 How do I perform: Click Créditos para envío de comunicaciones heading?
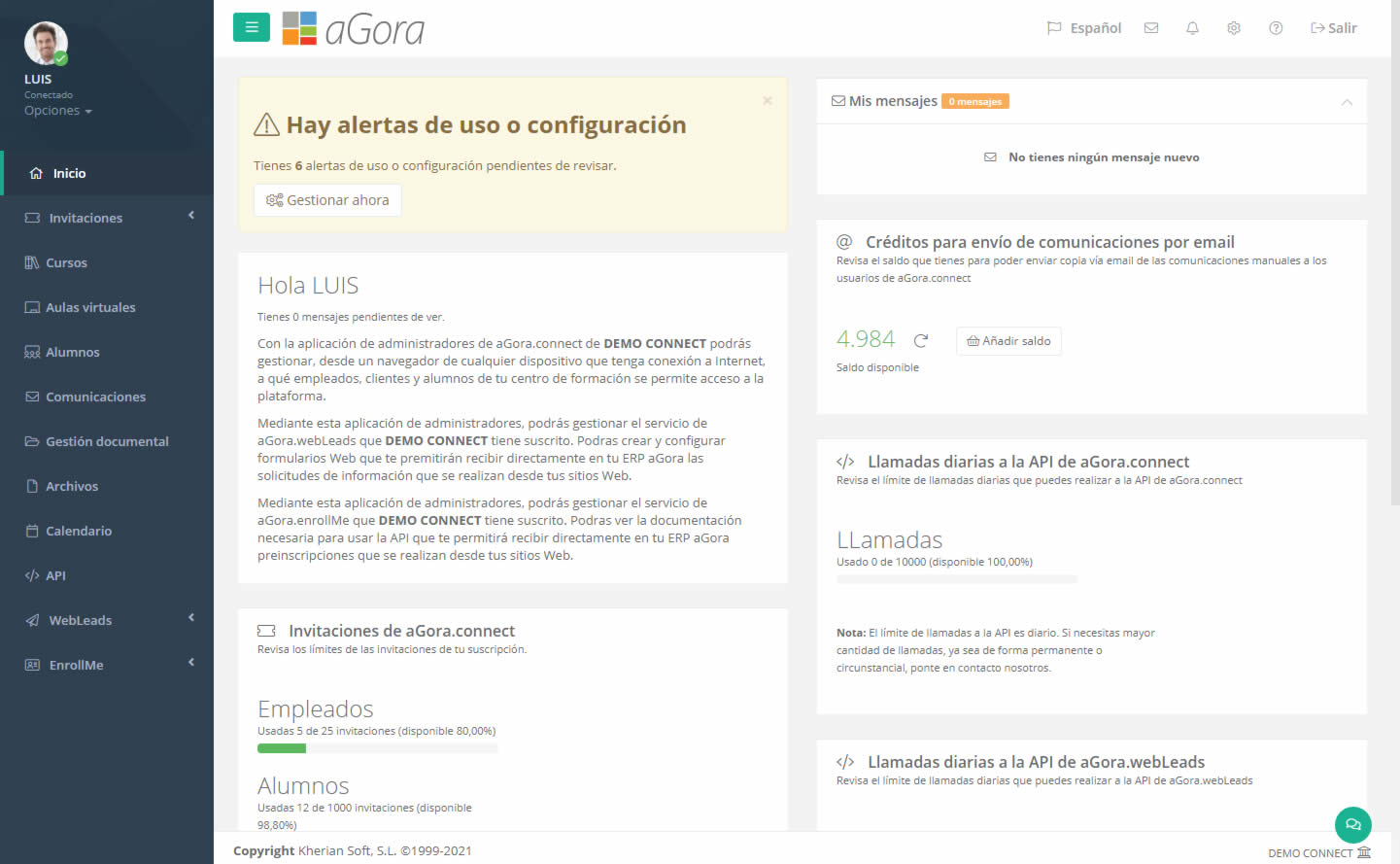[x=1050, y=242]
